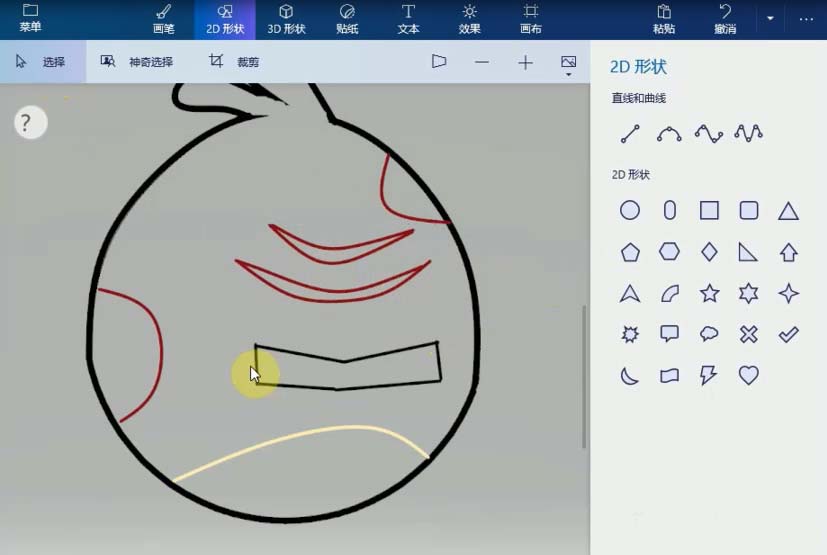
Task: Choose the capsule rounded-pill shape
Action: (x=670, y=210)
